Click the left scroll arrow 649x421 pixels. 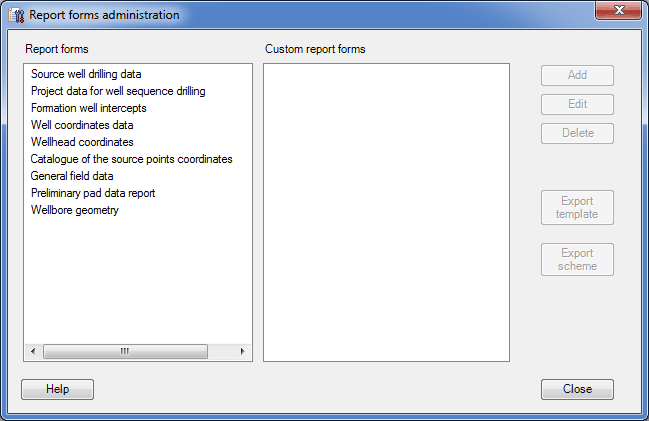point(33,351)
